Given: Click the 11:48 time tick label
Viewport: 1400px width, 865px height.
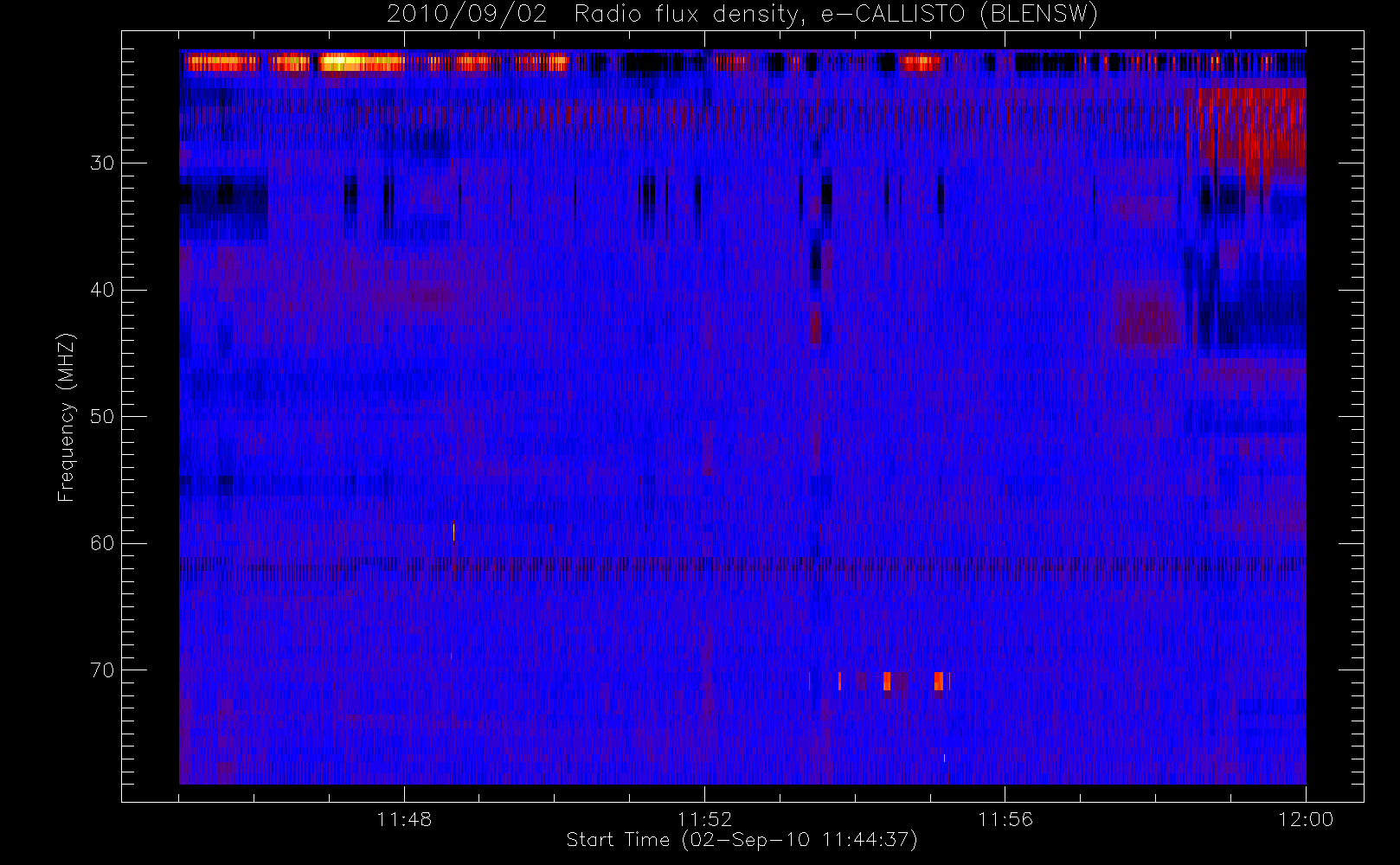Looking at the screenshot, I should (x=404, y=819).
